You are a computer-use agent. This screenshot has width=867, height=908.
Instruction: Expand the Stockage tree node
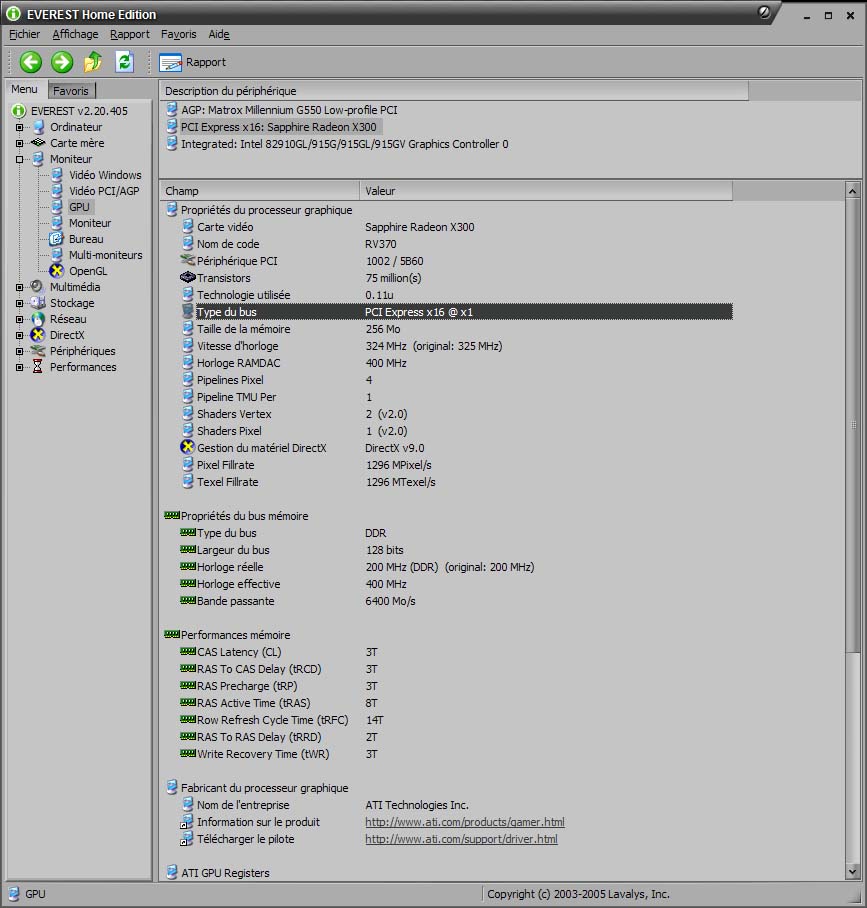click(19, 303)
